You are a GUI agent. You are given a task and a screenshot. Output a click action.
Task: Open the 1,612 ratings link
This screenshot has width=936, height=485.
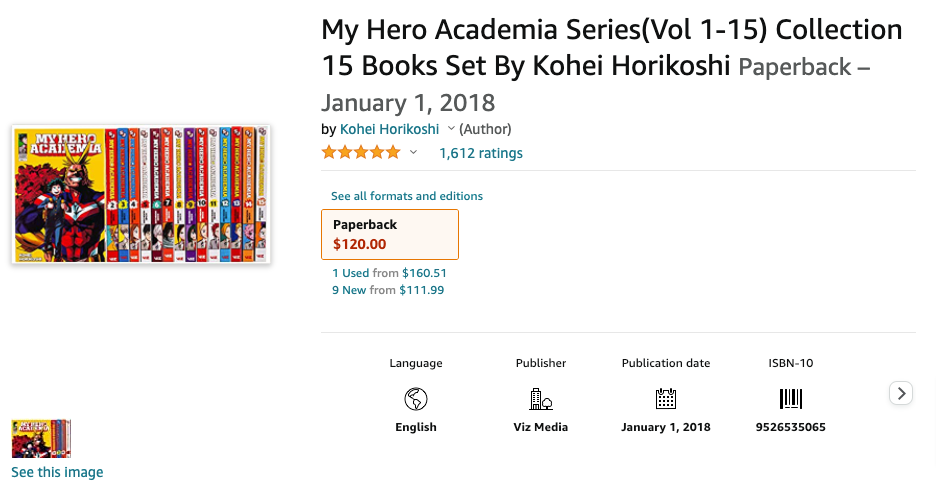481,153
